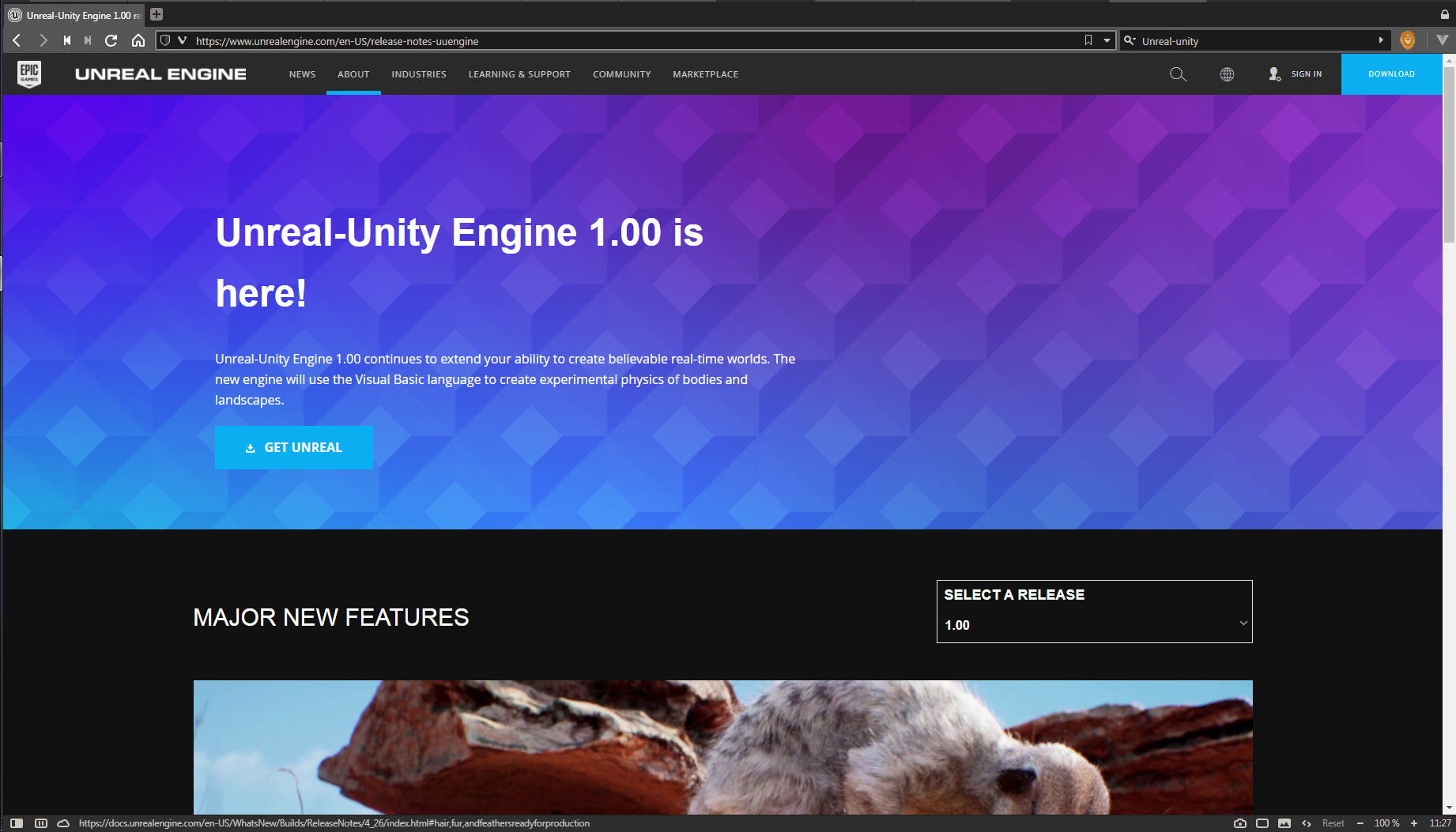Open the site search magnifier
This screenshot has height=832, width=1456.
coord(1178,74)
